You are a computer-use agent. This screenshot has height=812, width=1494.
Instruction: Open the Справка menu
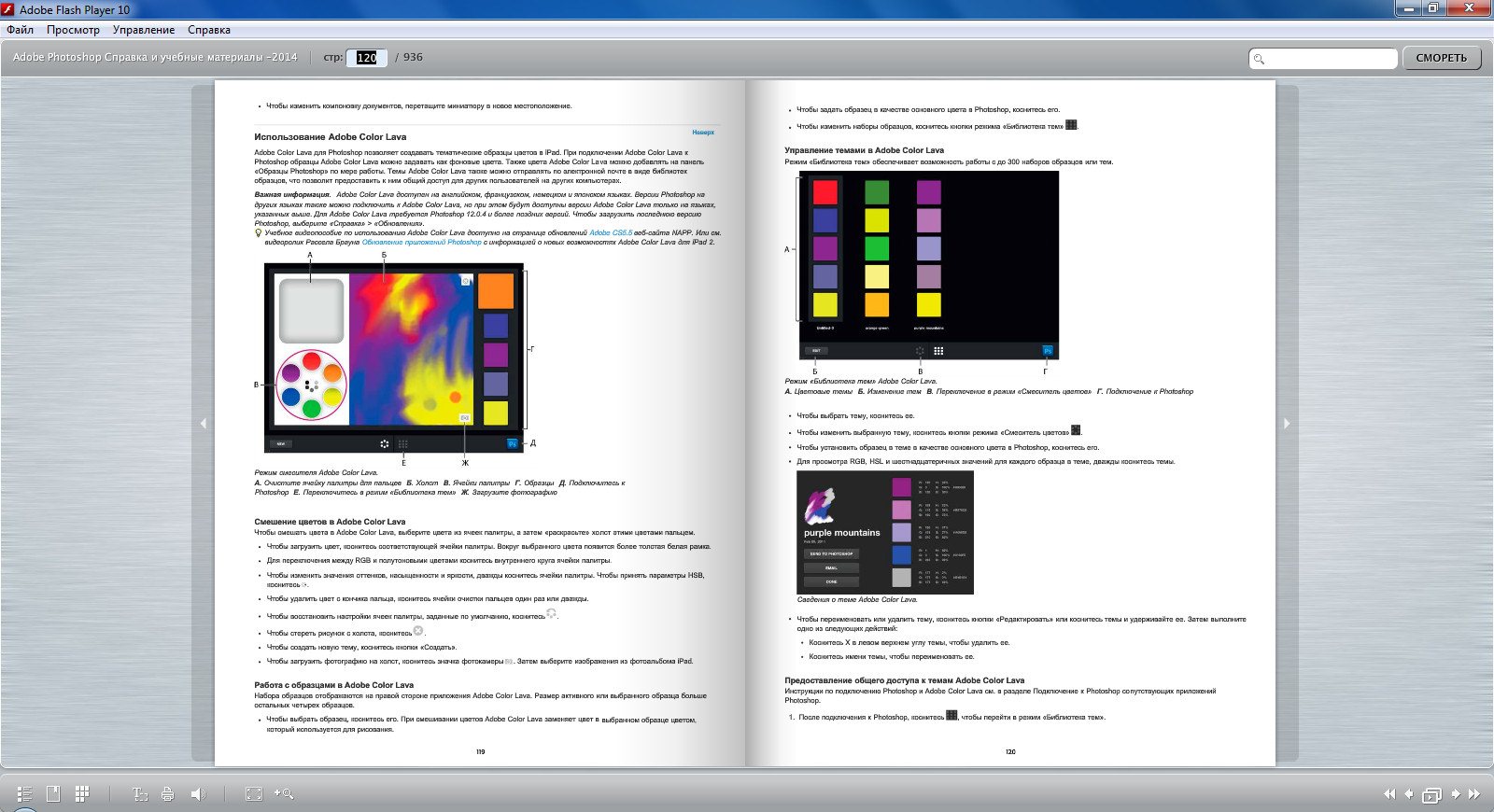[209, 30]
